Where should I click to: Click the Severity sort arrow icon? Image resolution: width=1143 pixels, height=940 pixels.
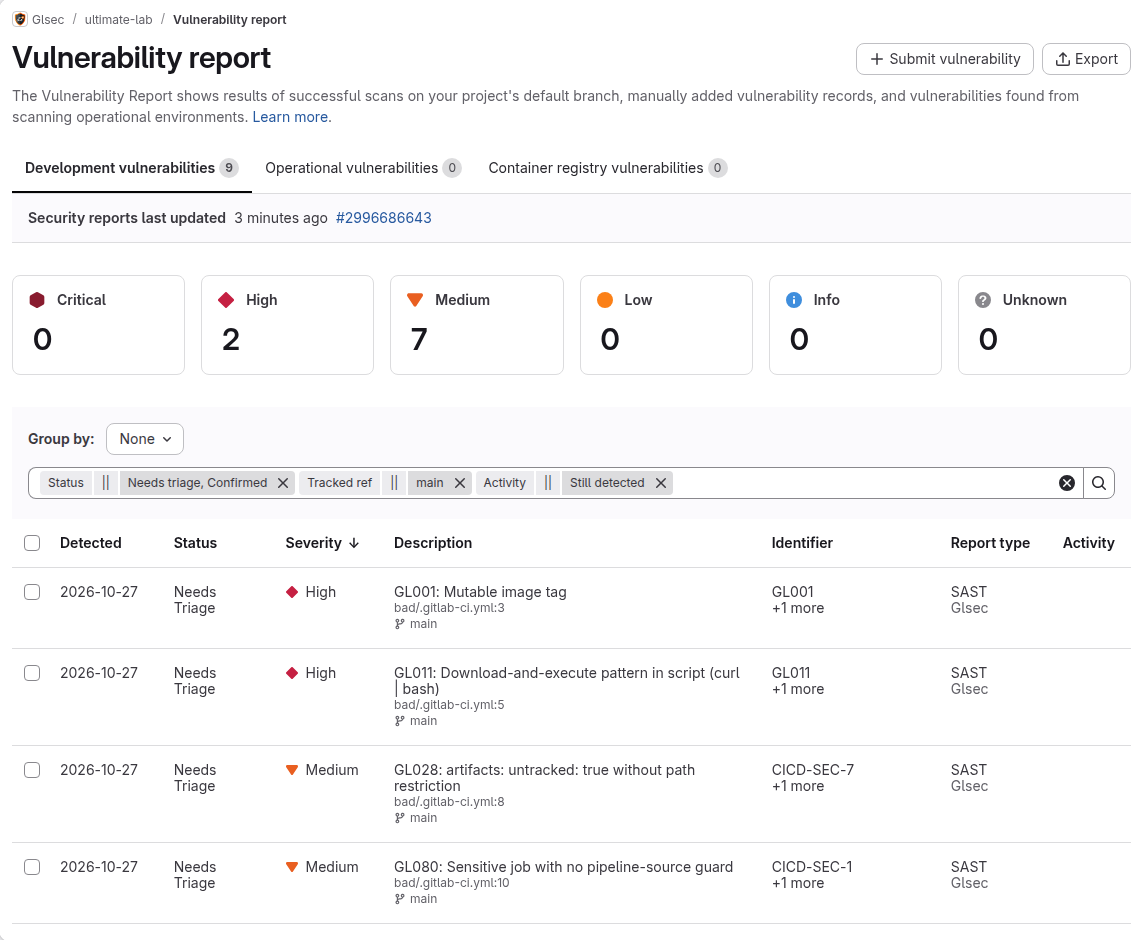click(354, 543)
